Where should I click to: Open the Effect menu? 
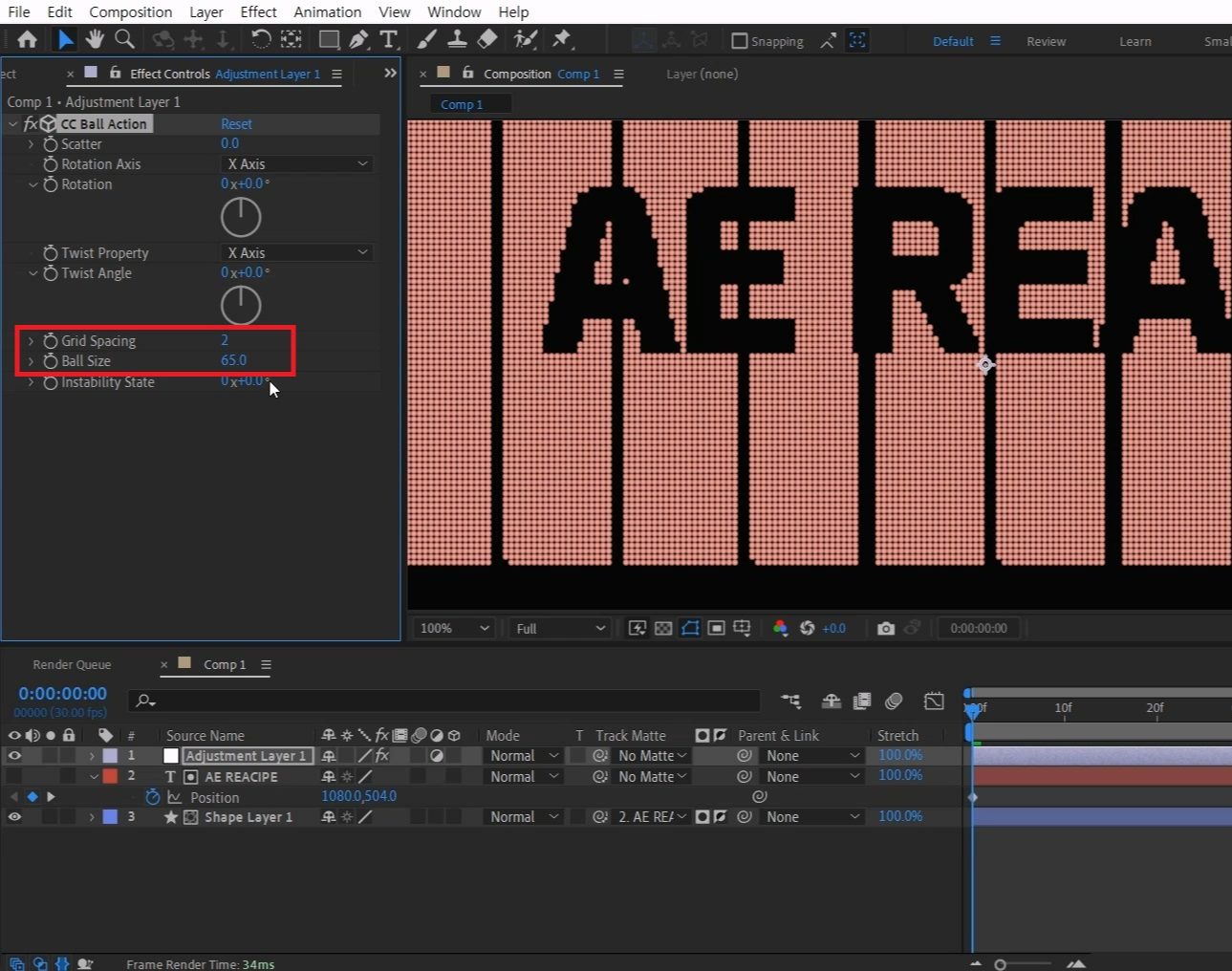coord(258,11)
